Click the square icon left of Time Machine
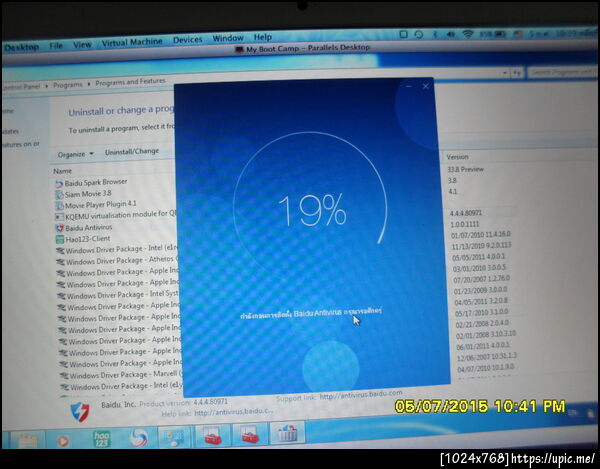This screenshot has height=469, width=600. [x=403, y=34]
